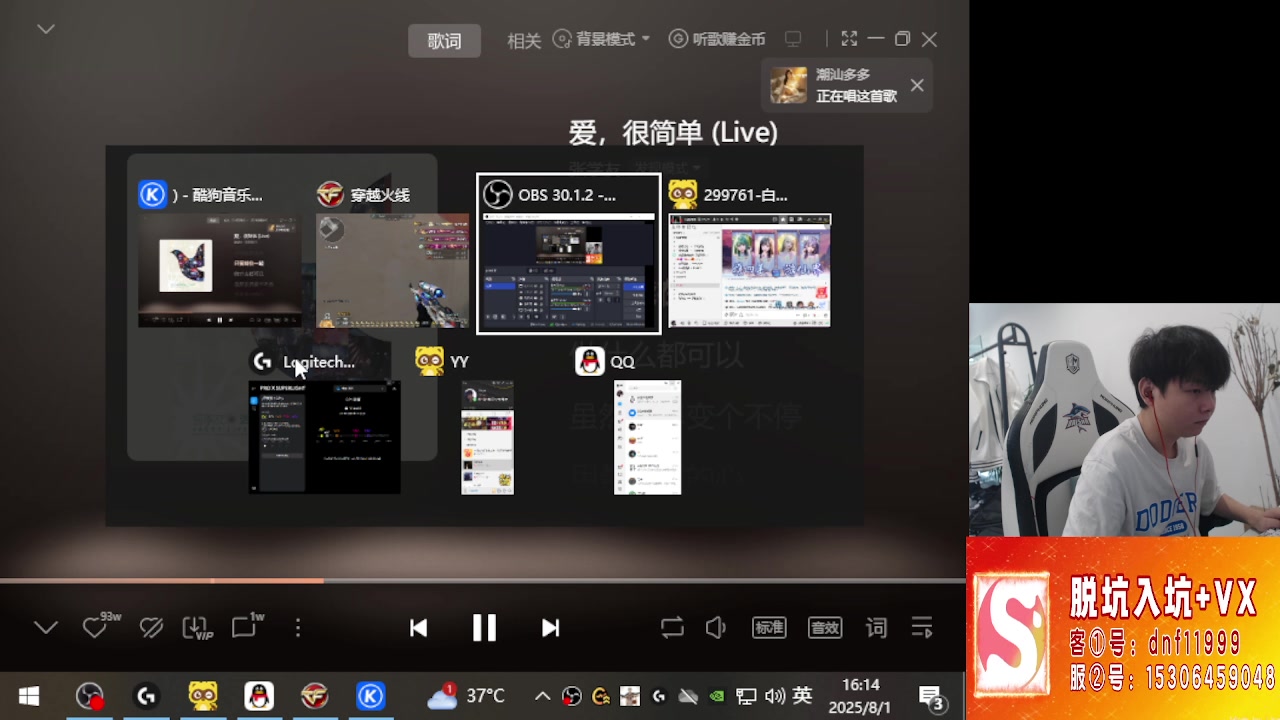Open Logitech G HUB from taskbar
Screen dimensions: 1280x720
147,696
